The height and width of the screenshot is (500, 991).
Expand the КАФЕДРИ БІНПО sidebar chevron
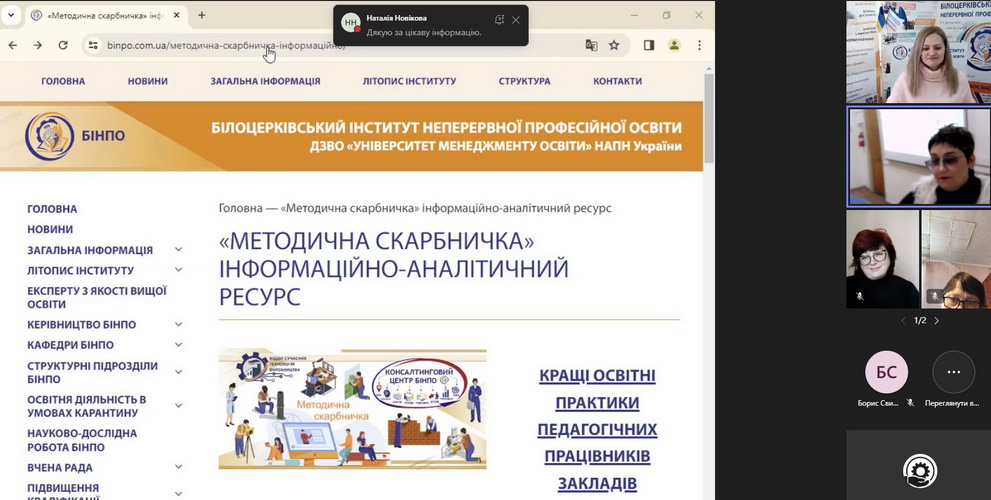point(179,345)
